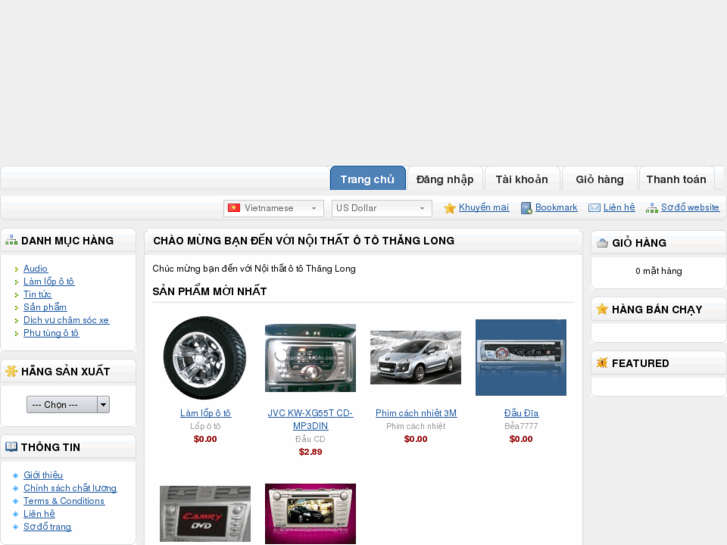This screenshot has width=727, height=545.
Task: Click the envelope icon for Liên hệ
Action: point(594,208)
